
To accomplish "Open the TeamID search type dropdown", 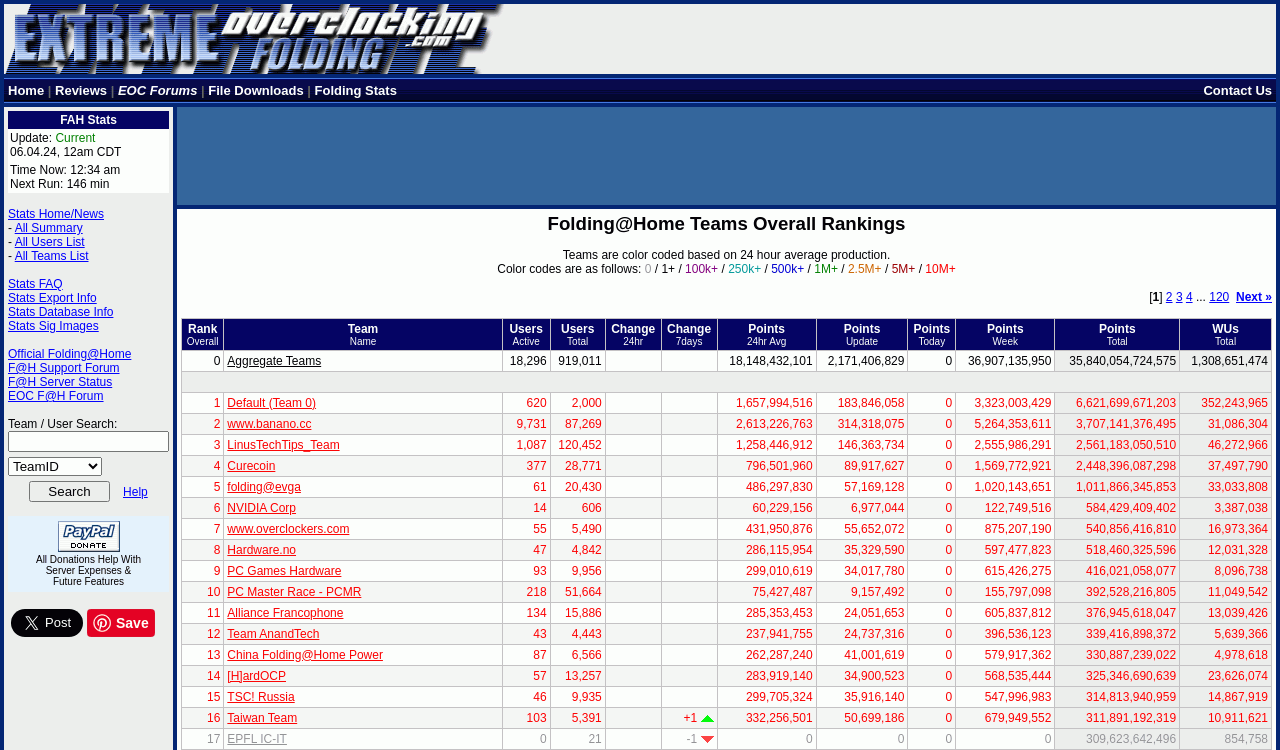I will (x=55, y=467).
